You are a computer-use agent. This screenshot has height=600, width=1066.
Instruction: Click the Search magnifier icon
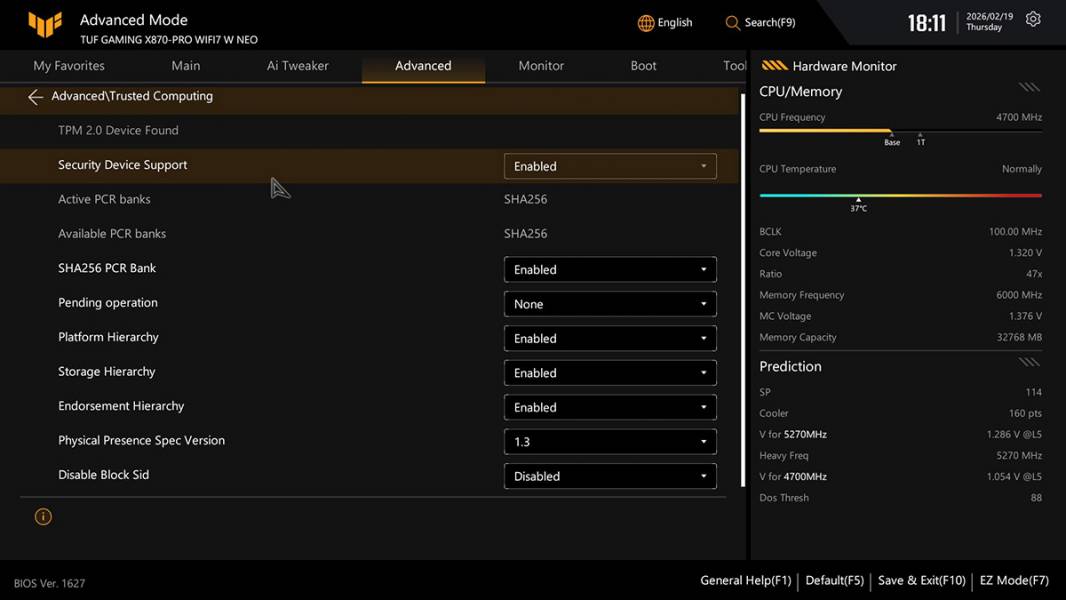(x=733, y=23)
